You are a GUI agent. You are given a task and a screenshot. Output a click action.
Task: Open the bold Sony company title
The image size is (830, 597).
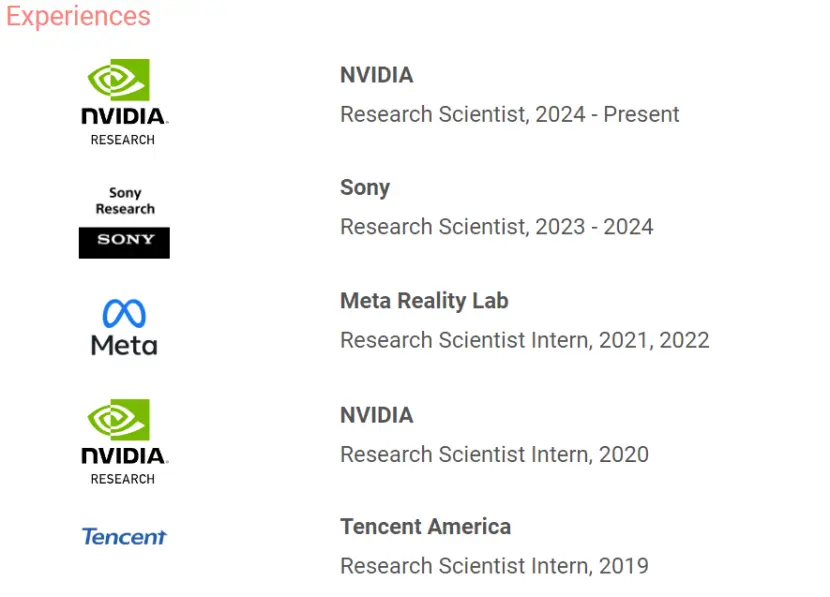point(364,188)
